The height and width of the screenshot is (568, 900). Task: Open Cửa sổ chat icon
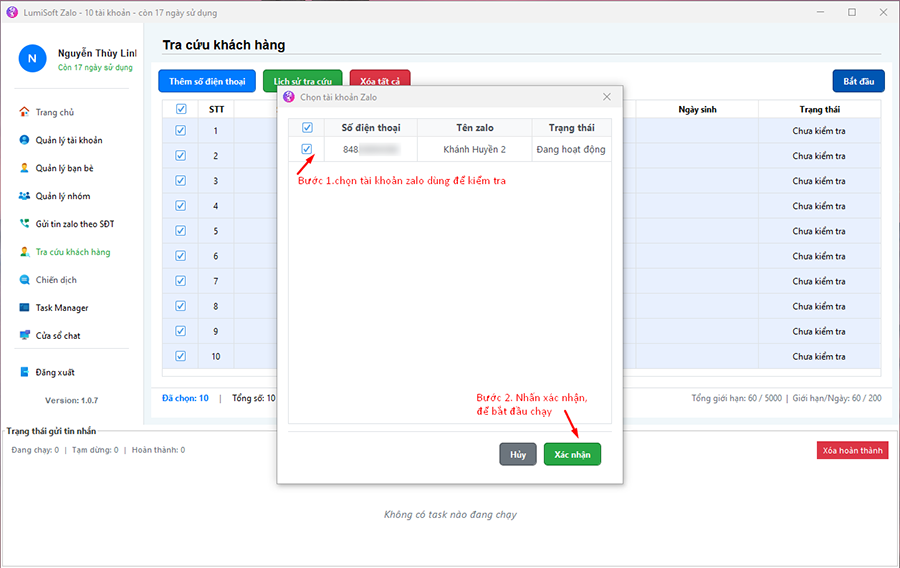24,336
